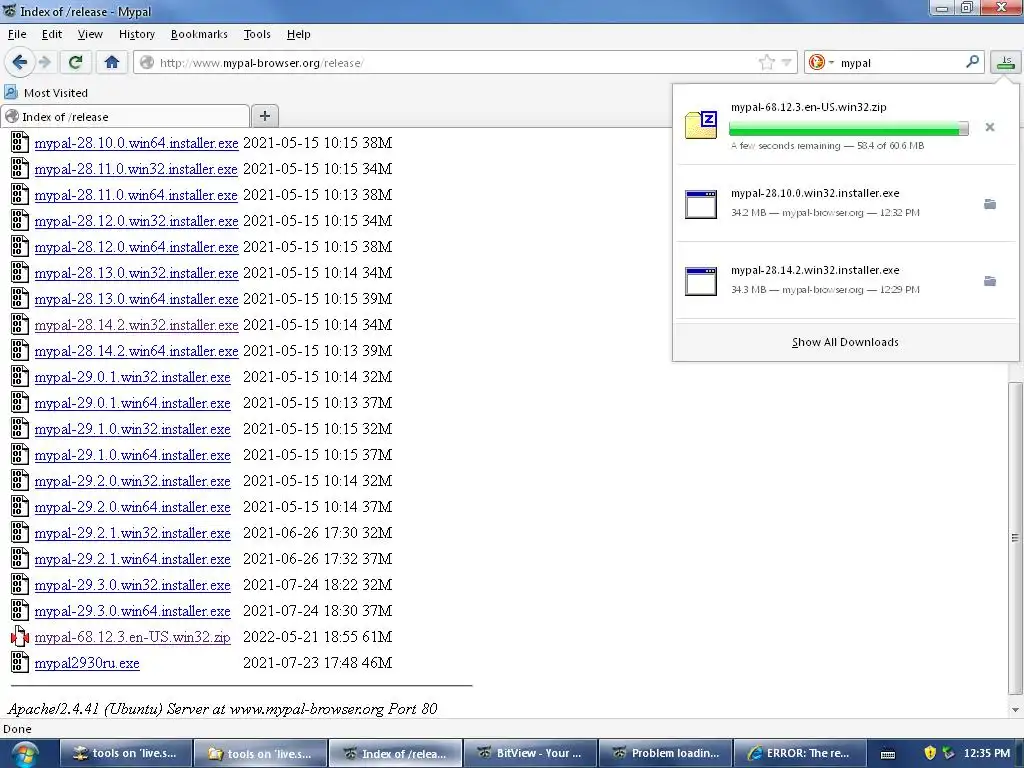Viewport: 1024px width, 768px height.
Task: Show All Downloads
Action: (845, 342)
